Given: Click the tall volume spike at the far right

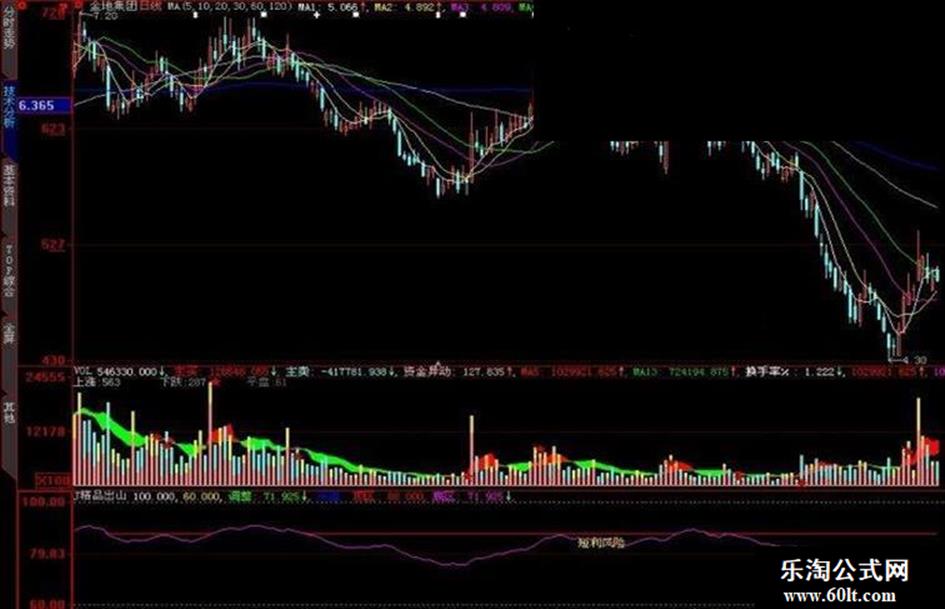Looking at the screenshot, I should (918, 441).
